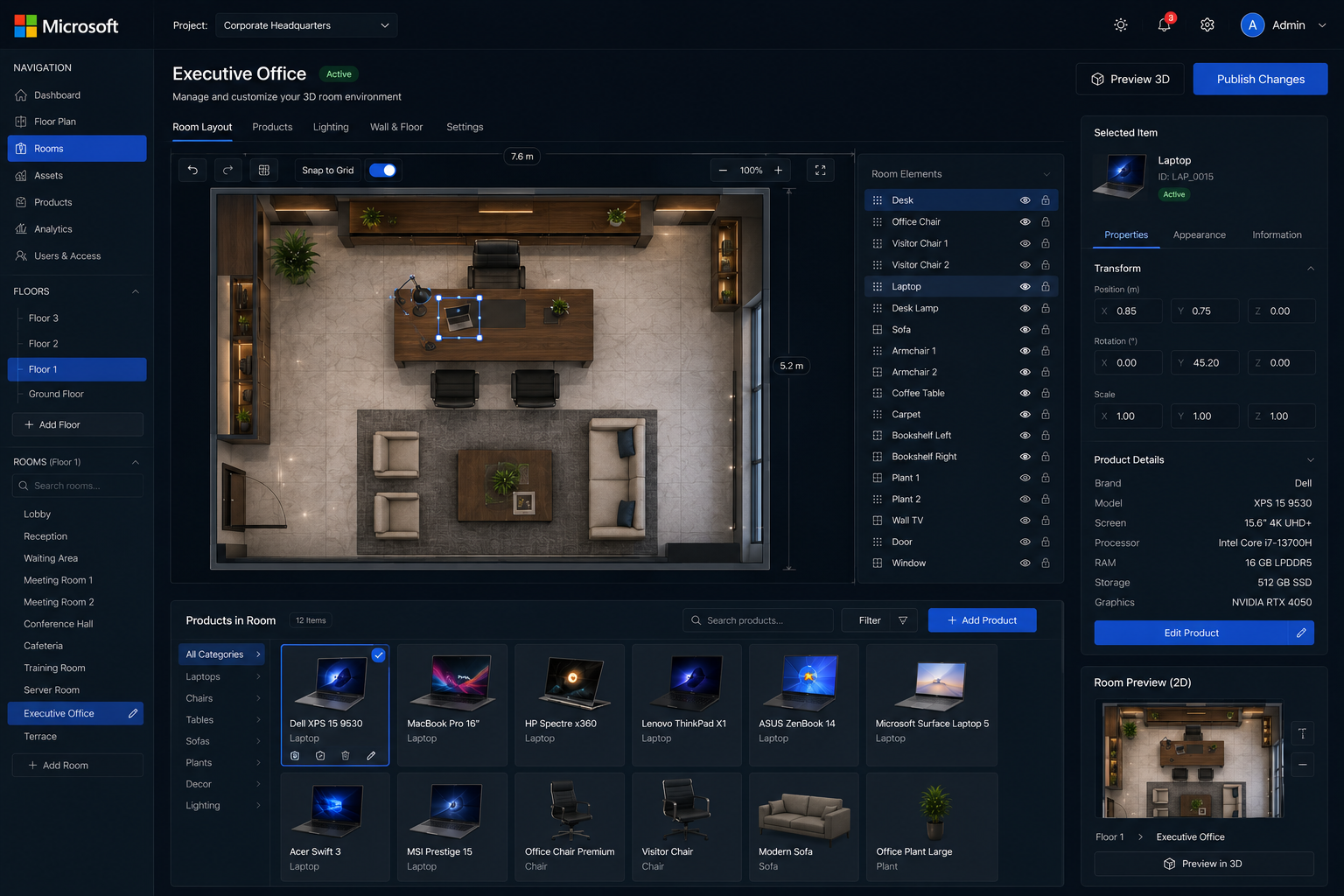The image size is (1344, 896).
Task: Expand the Laptops category in product list
Action: click(x=223, y=677)
